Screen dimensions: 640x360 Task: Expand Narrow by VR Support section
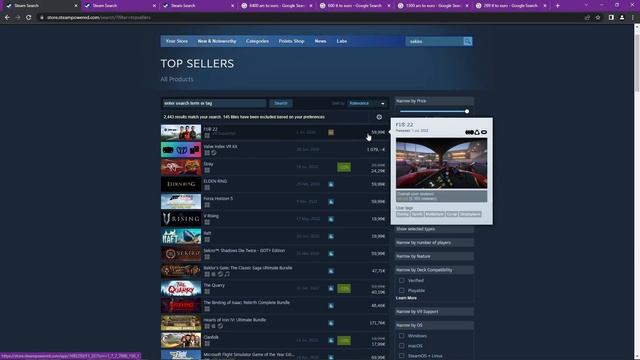[434, 311]
